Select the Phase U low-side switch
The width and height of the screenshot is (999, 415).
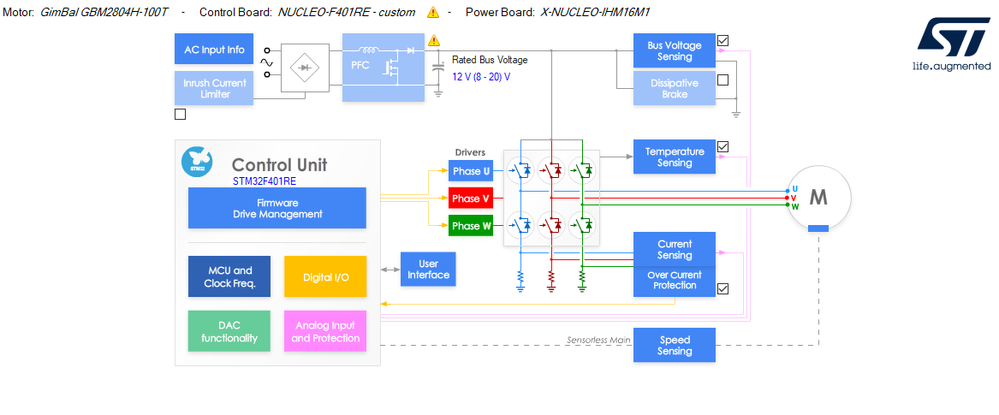(521, 225)
